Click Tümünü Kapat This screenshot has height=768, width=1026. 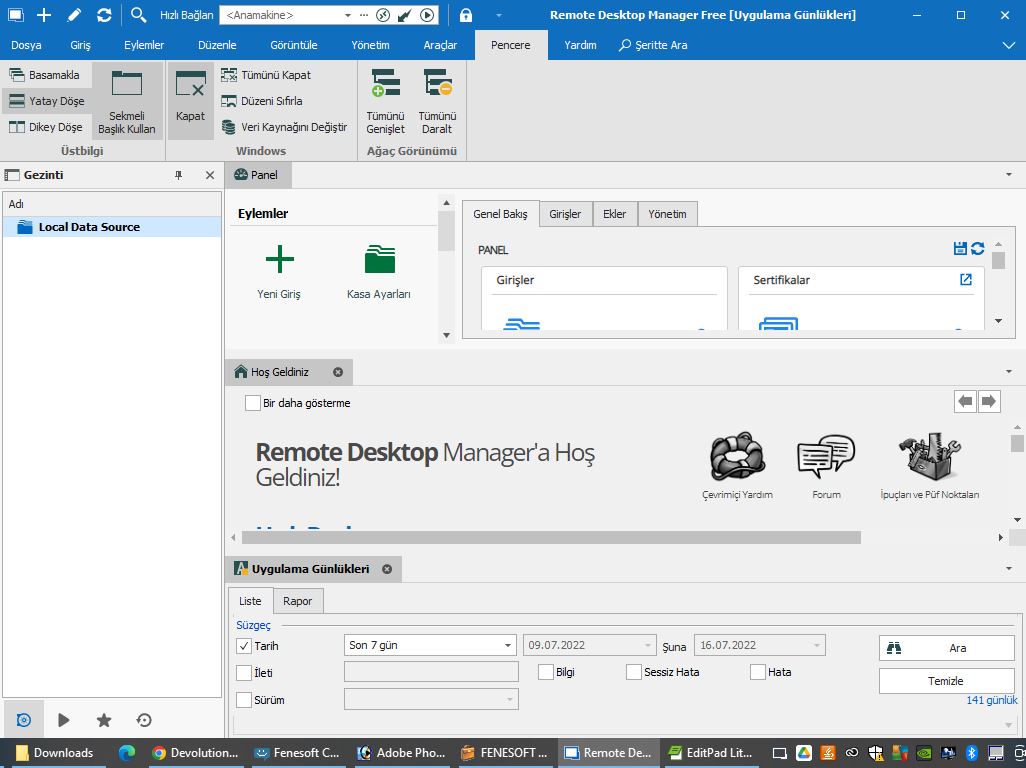pyautogui.click(x=266, y=75)
